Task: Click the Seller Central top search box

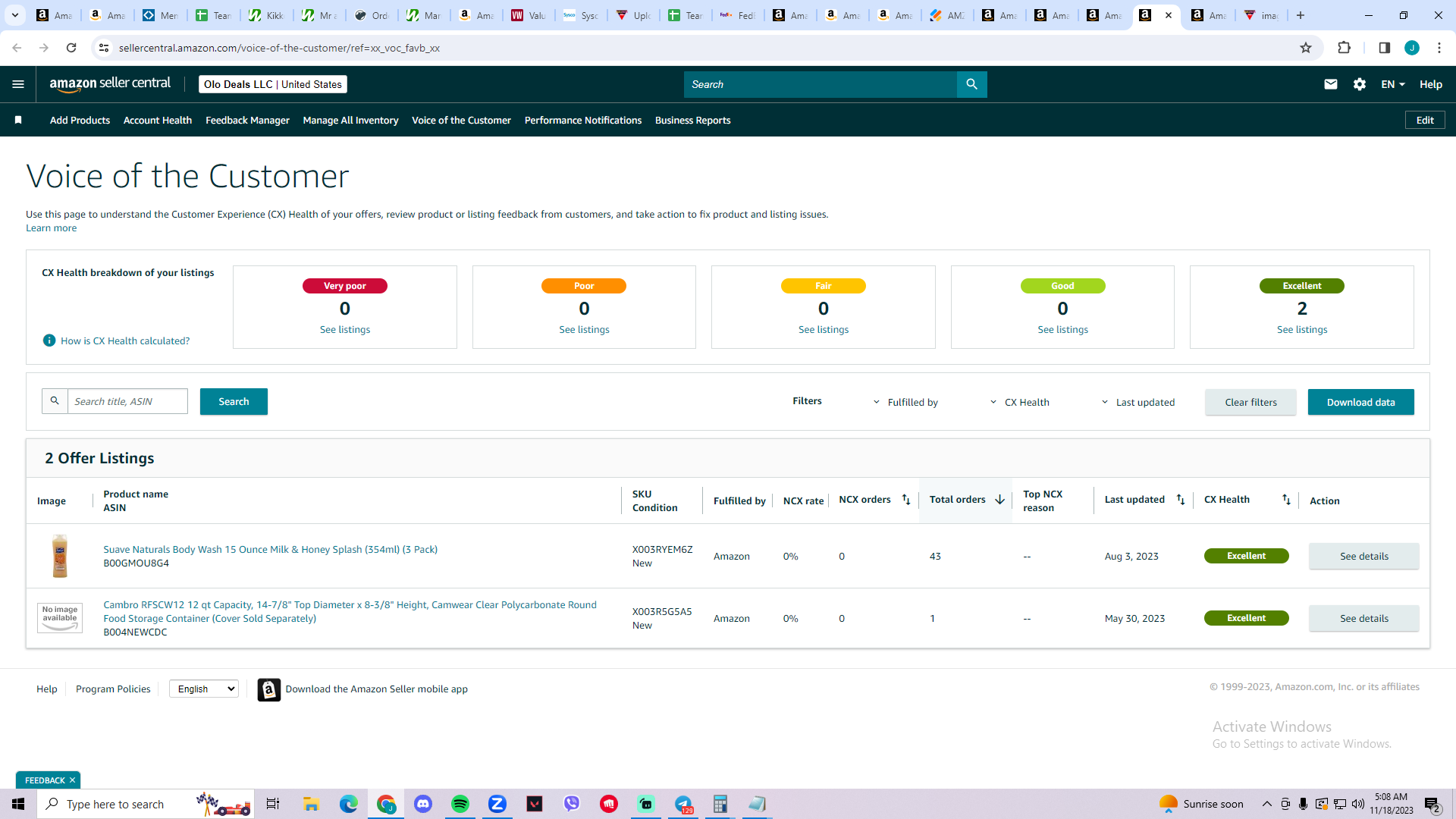Action: pyautogui.click(x=820, y=84)
